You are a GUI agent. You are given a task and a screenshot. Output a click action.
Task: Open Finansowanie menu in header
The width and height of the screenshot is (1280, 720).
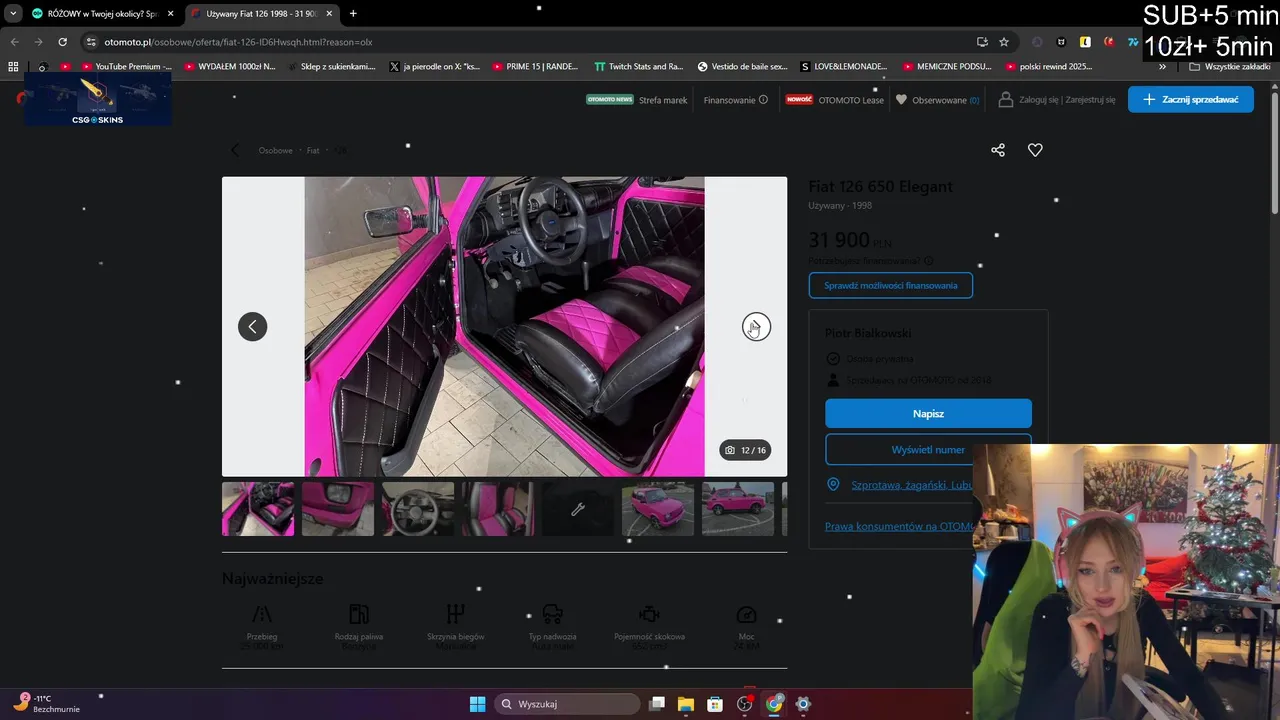735,100
